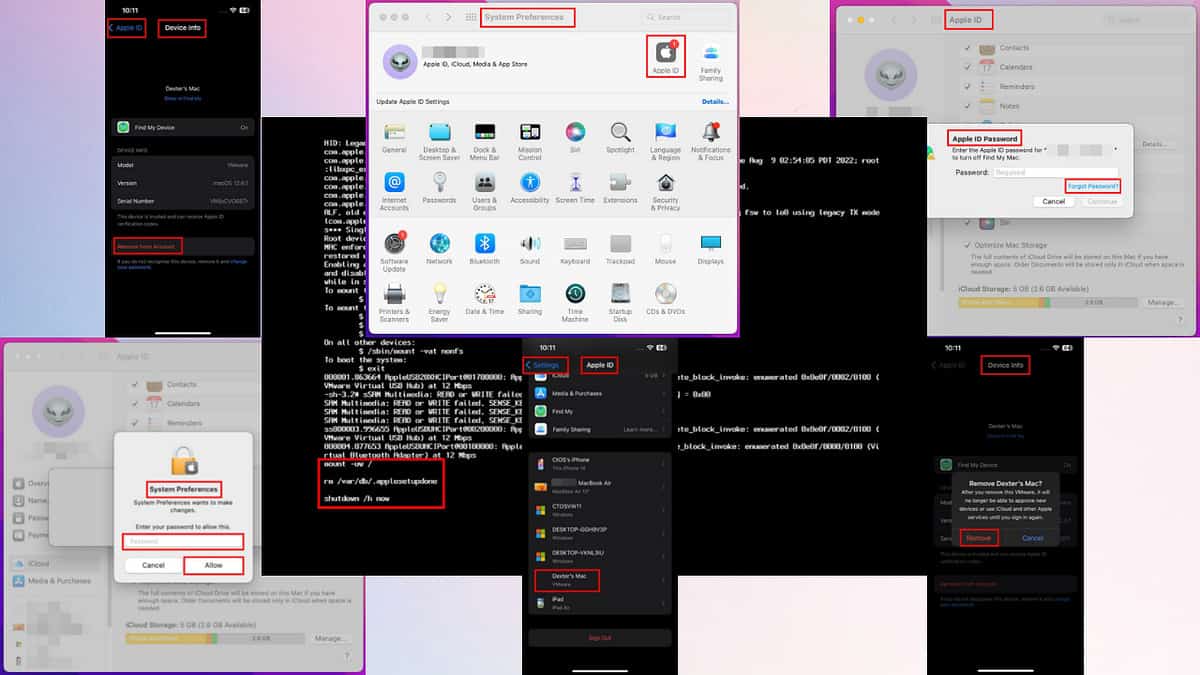The height and width of the screenshot is (675, 1200).
Task: Toggle the Optimize Mac Storage checkbox
Action: [x=967, y=244]
